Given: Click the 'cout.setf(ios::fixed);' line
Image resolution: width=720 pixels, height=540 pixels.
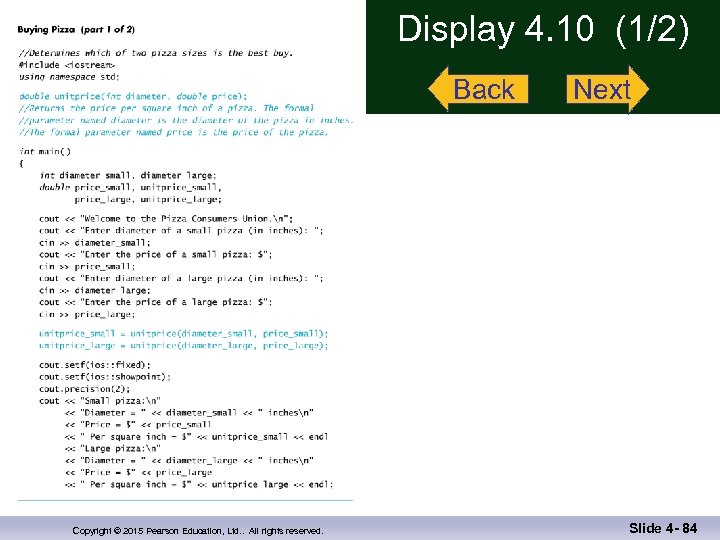Looking at the screenshot, I should [95, 365].
